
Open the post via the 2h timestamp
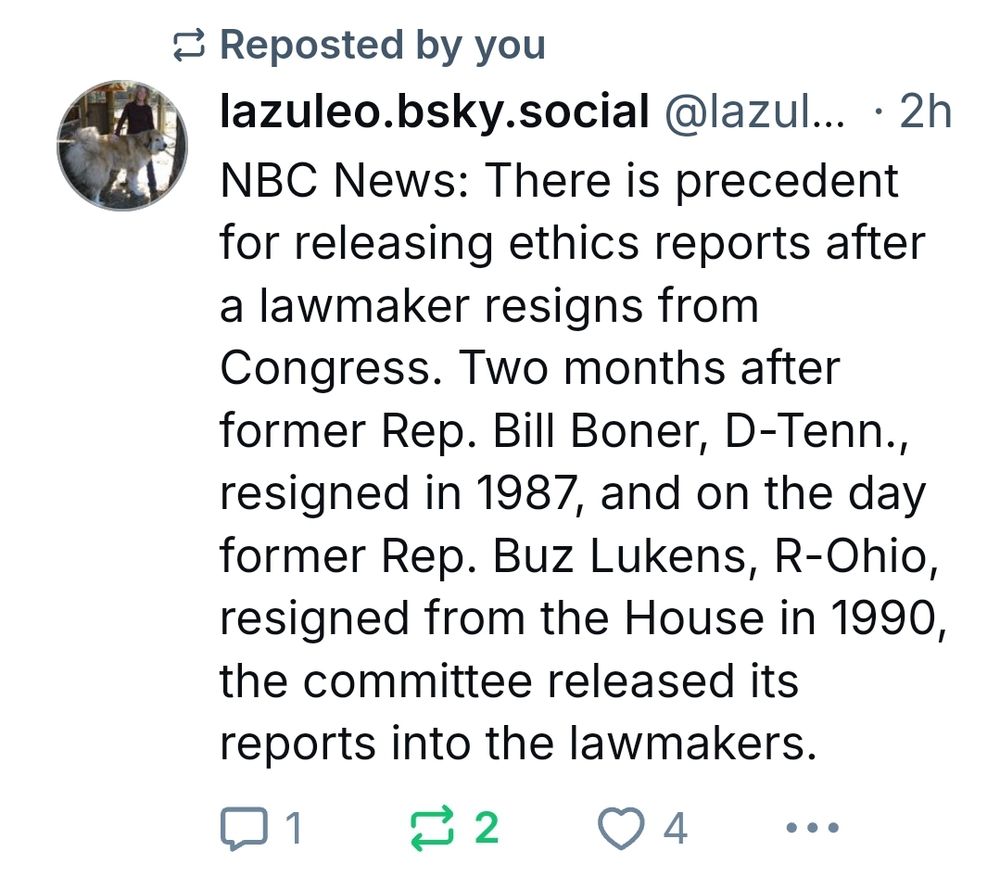click(x=925, y=112)
